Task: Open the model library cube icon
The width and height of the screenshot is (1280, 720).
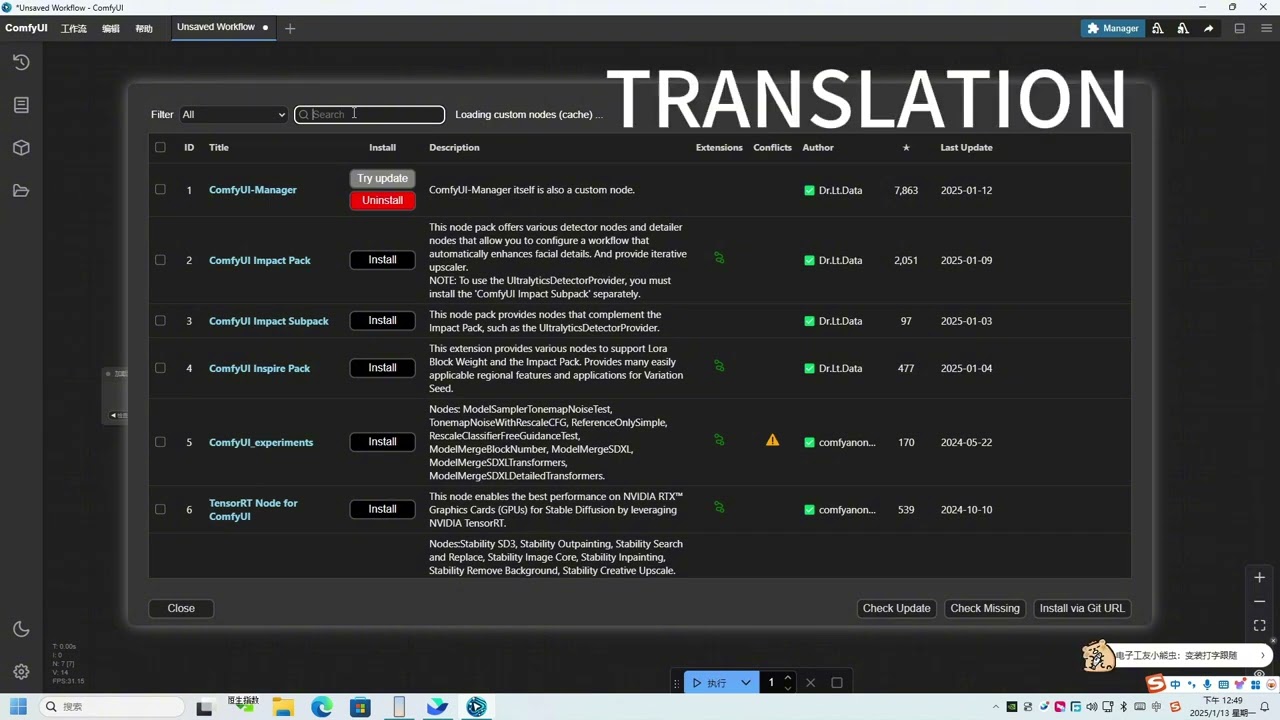Action: [21, 148]
